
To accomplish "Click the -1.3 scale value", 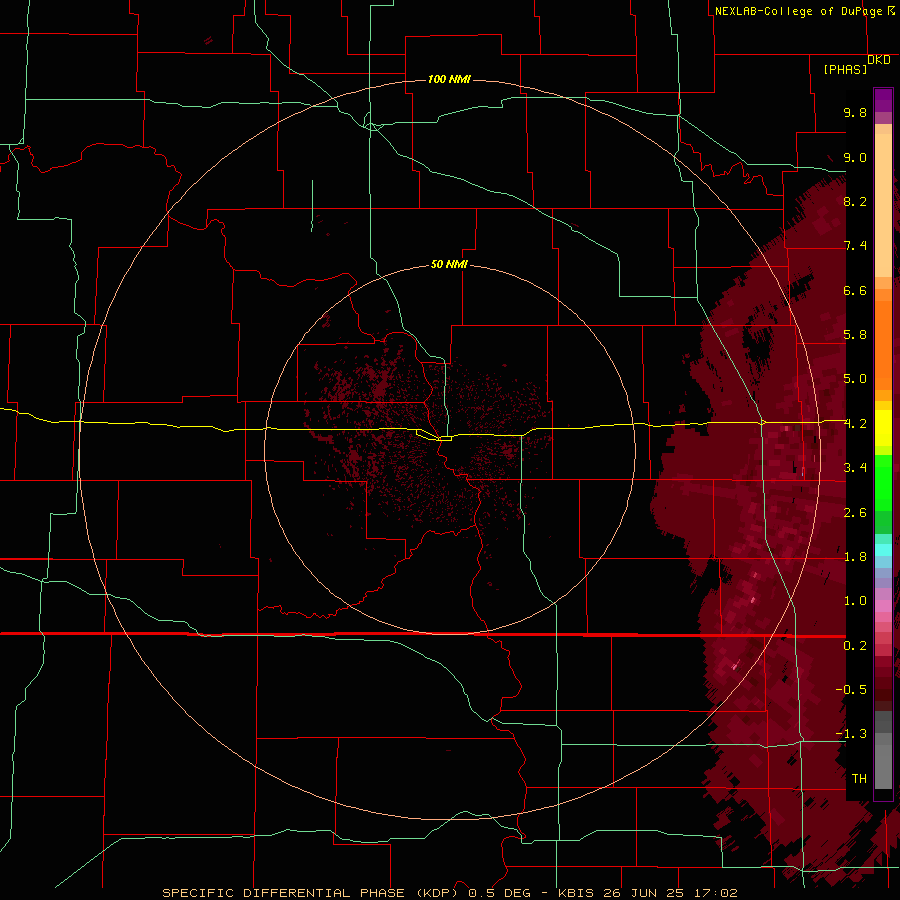I will click(851, 734).
